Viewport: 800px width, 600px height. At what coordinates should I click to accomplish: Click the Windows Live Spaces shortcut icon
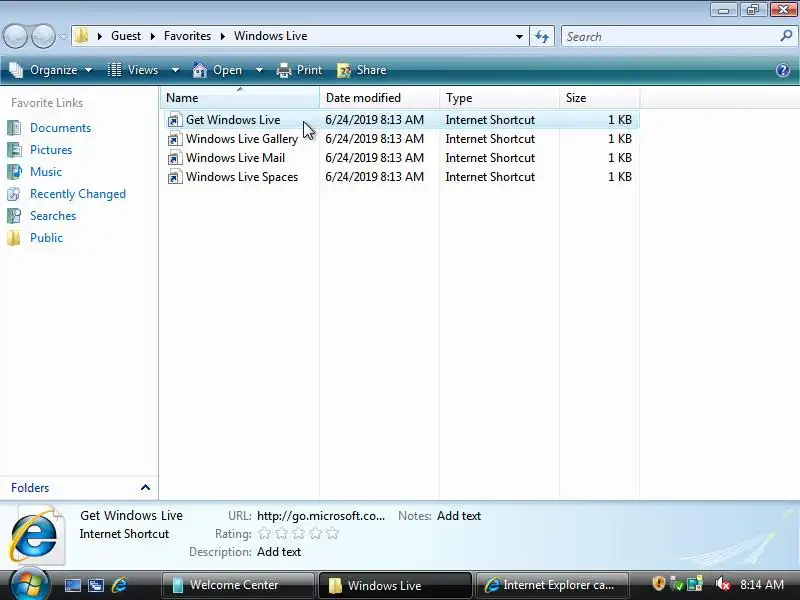tap(174, 177)
